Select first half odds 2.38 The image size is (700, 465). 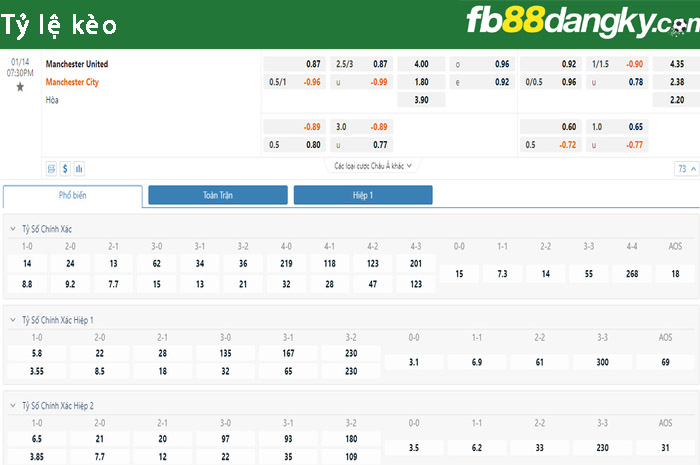pos(676,82)
